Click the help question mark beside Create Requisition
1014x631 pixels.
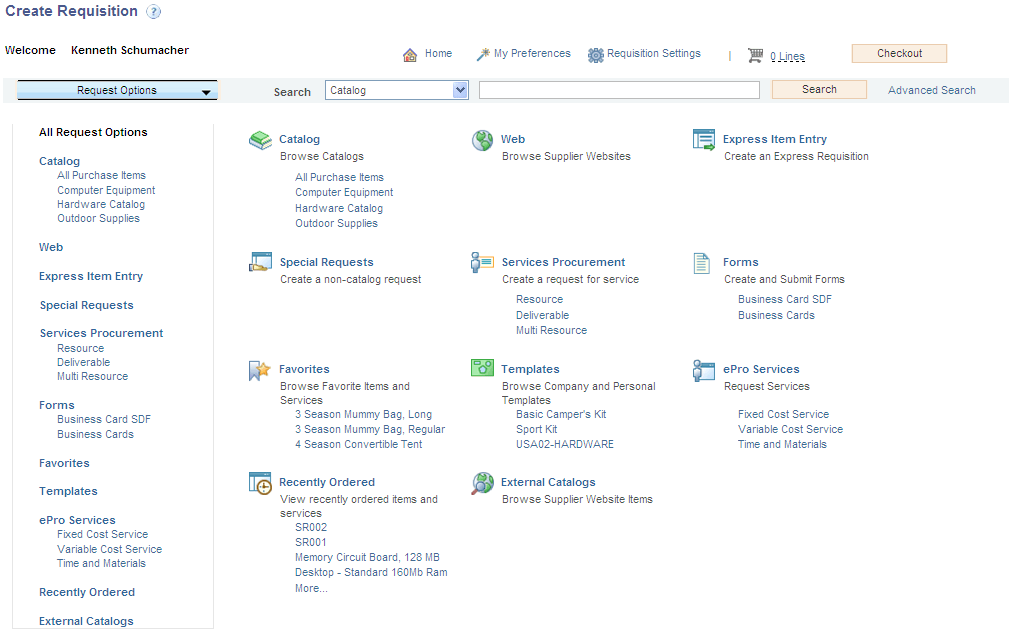pos(152,11)
